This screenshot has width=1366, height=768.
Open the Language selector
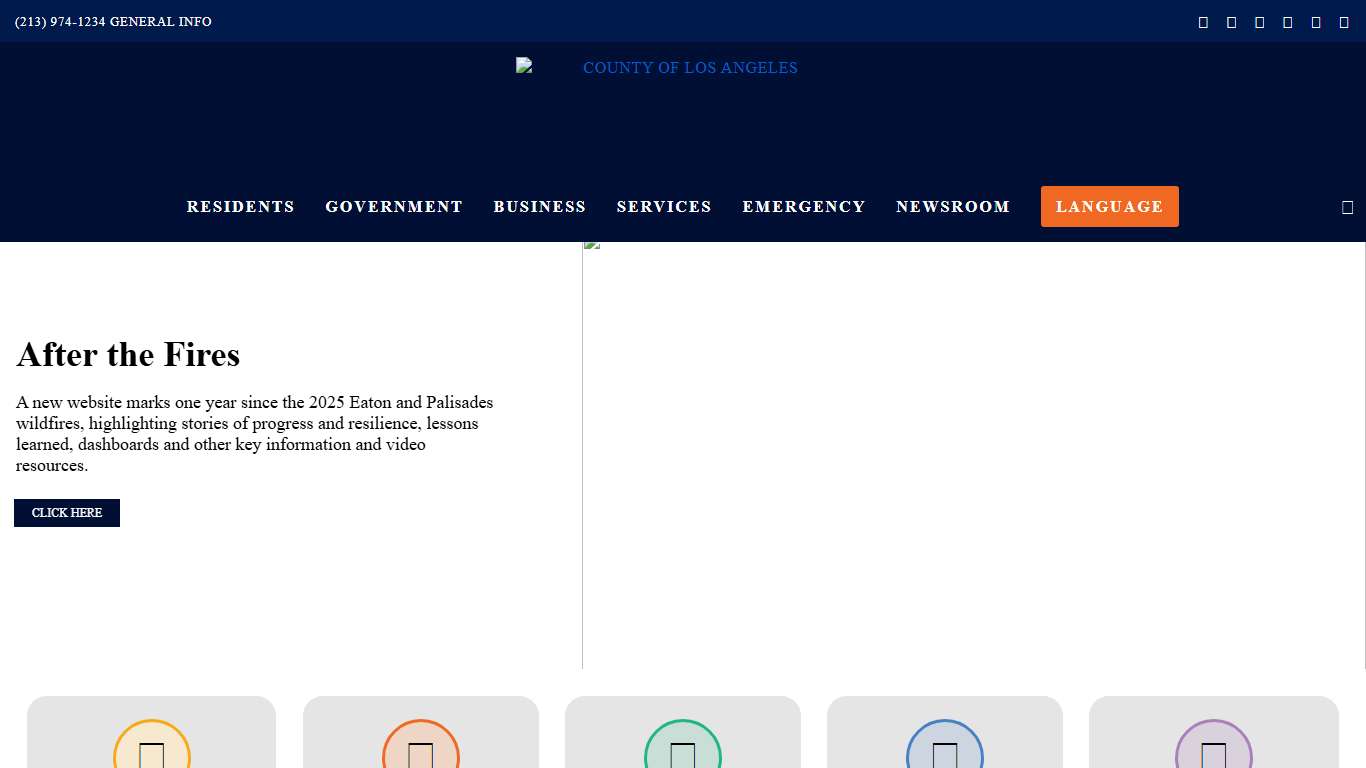tap(1109, 206)
